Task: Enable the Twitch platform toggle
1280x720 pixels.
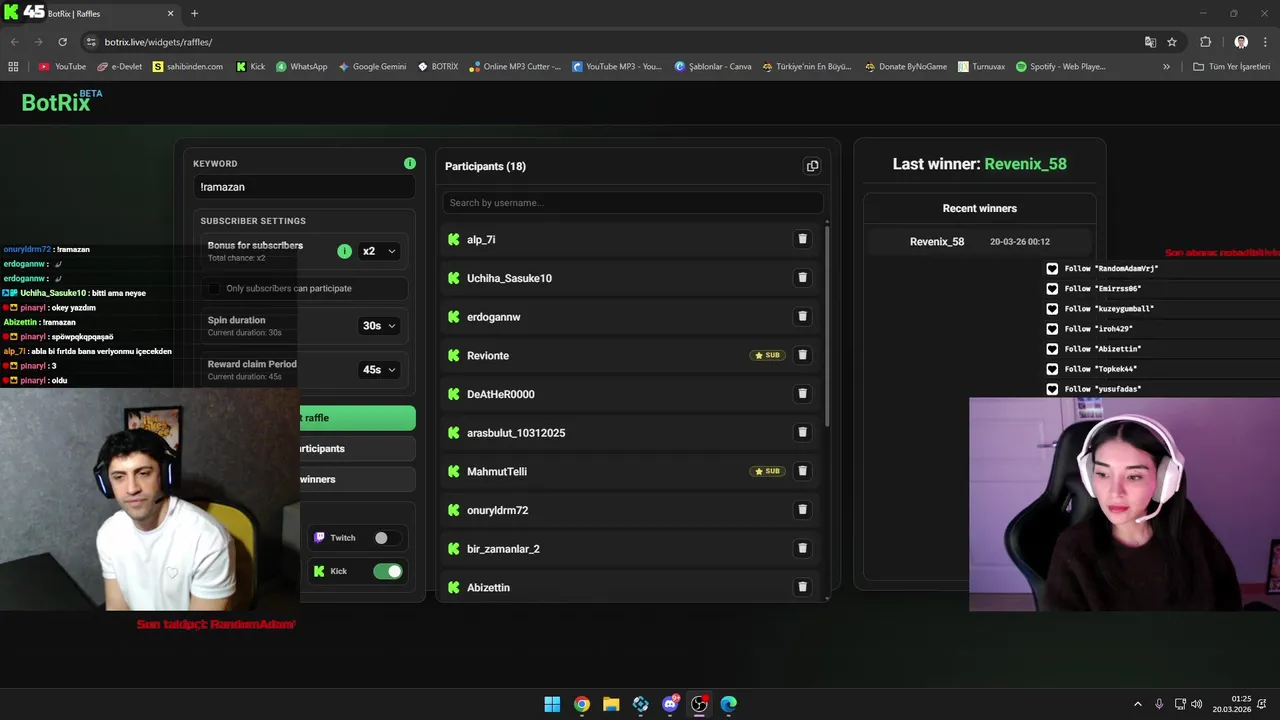Action: (385, 538)
